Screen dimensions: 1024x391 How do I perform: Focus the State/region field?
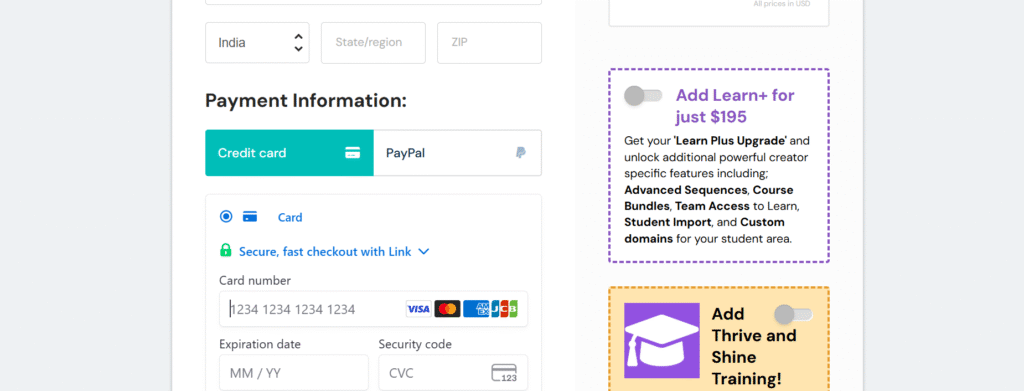pyautogui.click(x=373, y=42)
